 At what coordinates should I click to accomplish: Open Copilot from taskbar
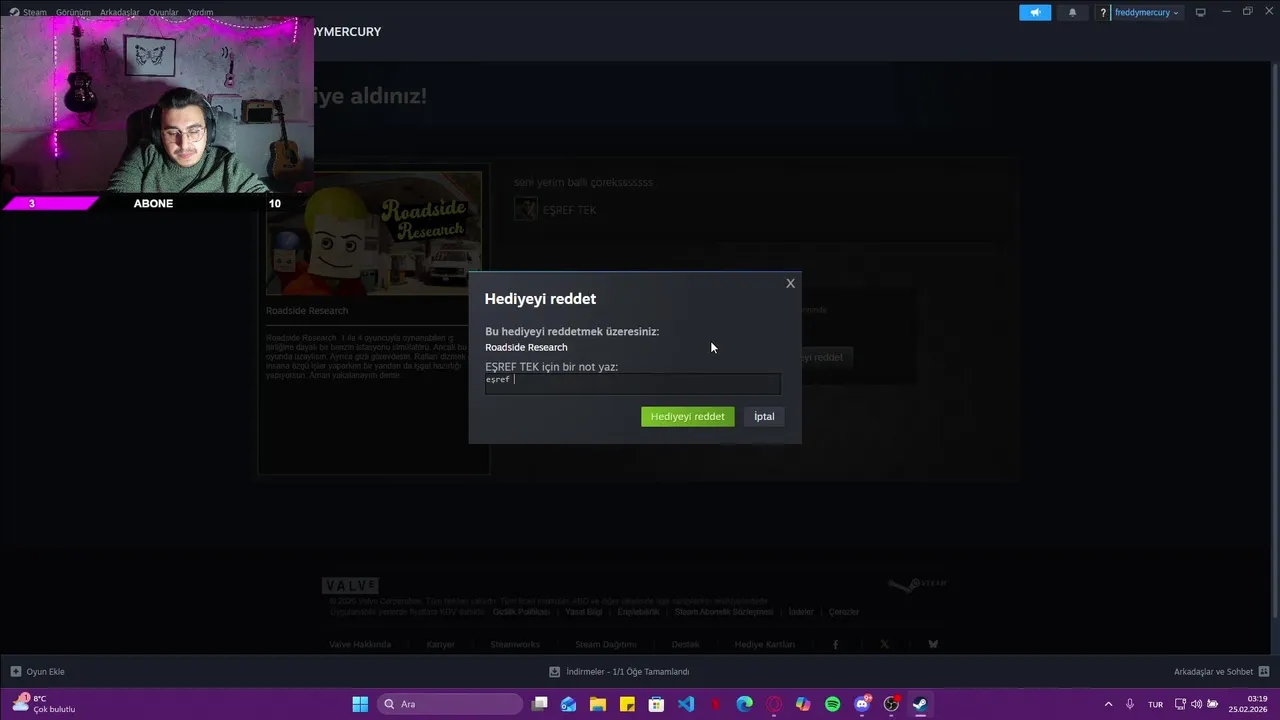pyautogui.click(x=803, y=704)
